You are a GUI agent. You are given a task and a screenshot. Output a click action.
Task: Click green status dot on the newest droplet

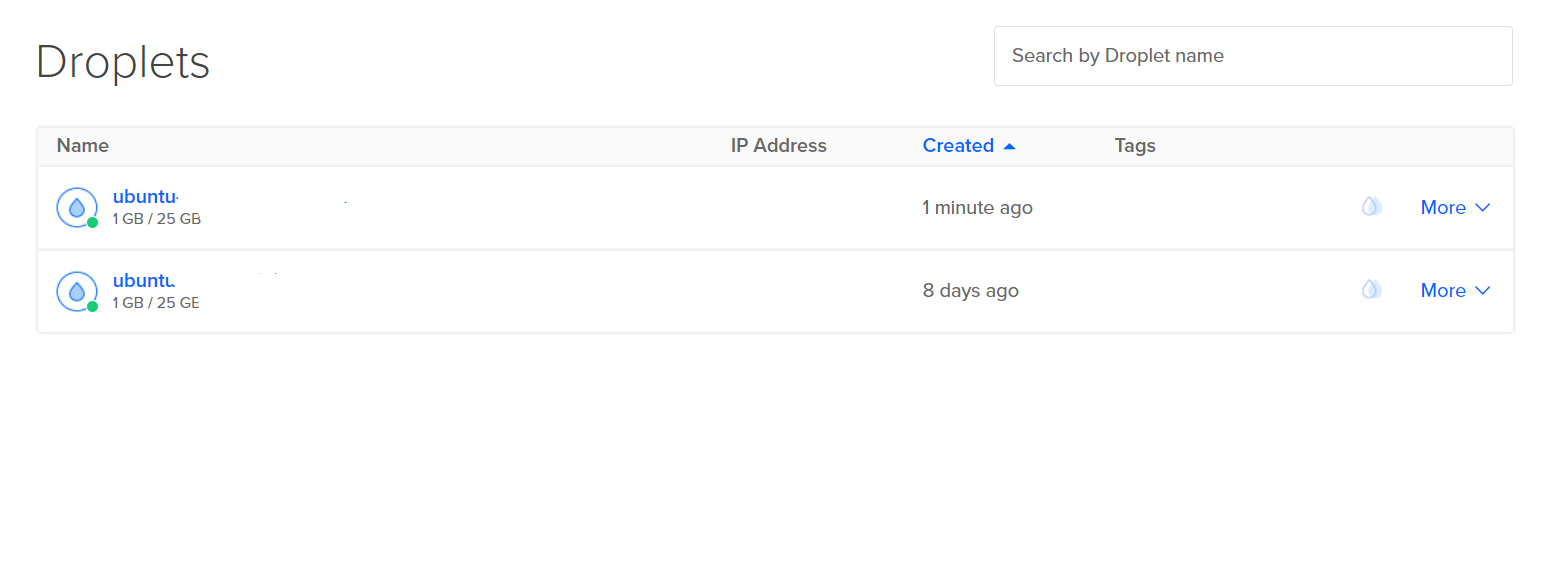tap(92, 222)
